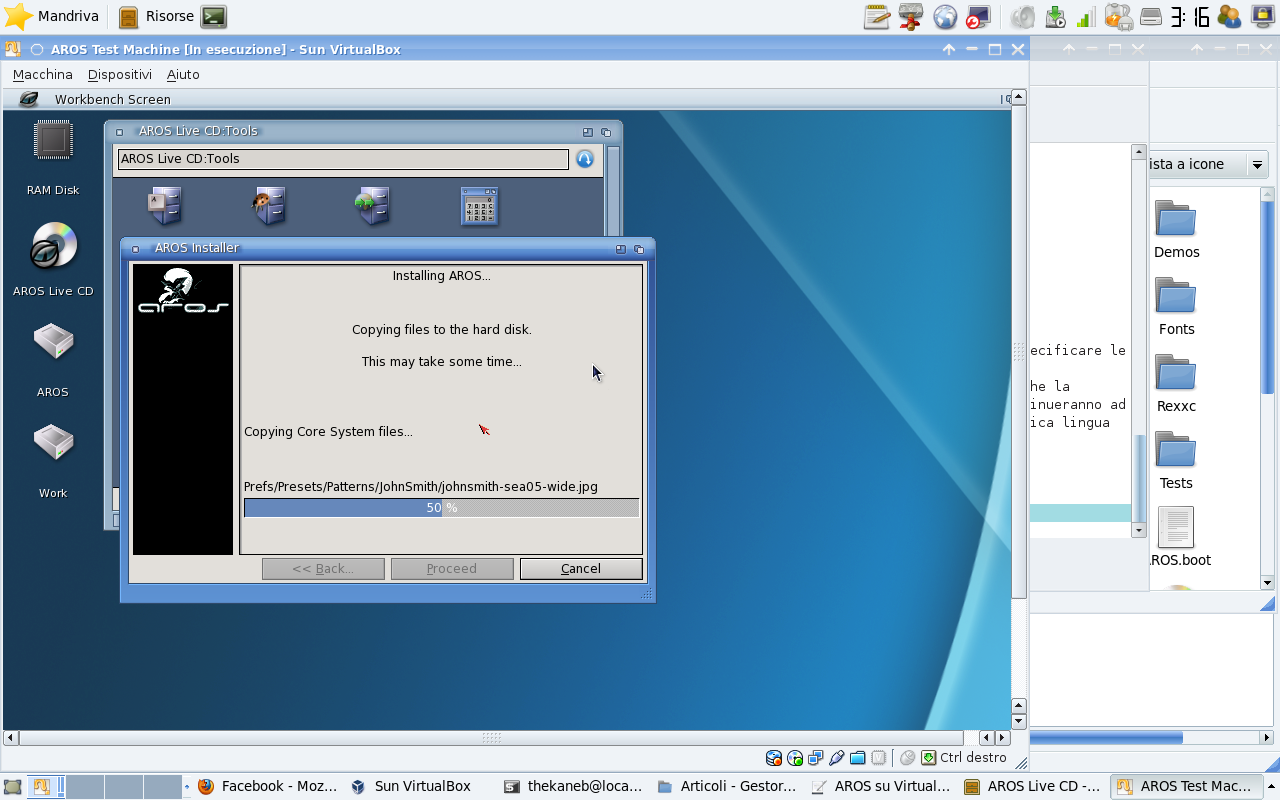
Task: Open the Risorse menu
Action: click(155, 16)
